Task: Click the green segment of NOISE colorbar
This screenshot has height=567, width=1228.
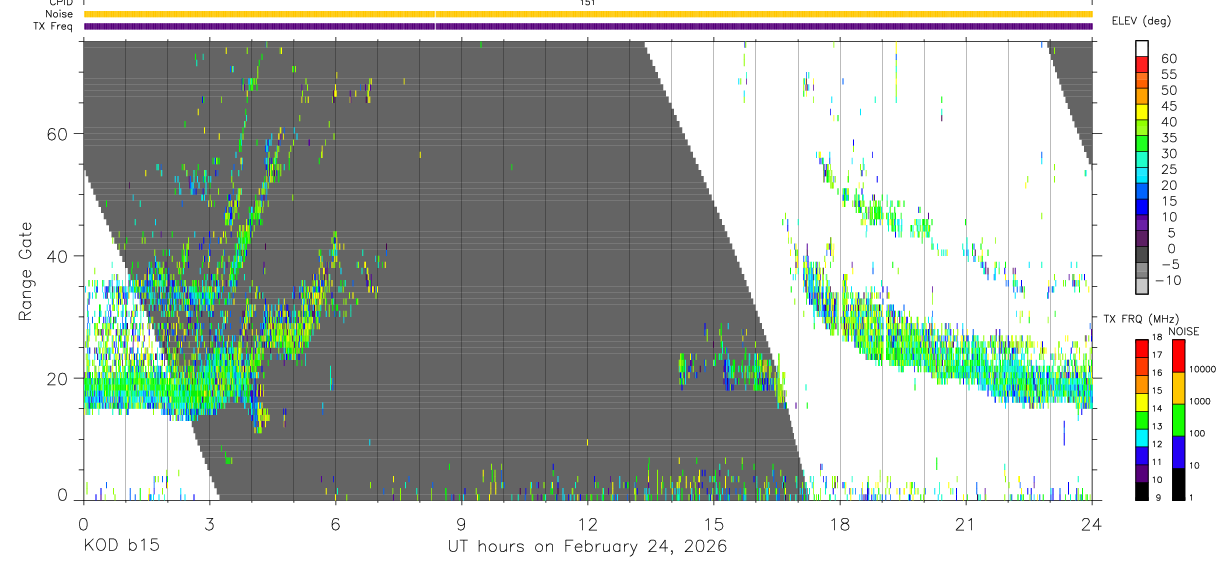Action: coord(1179,420)
